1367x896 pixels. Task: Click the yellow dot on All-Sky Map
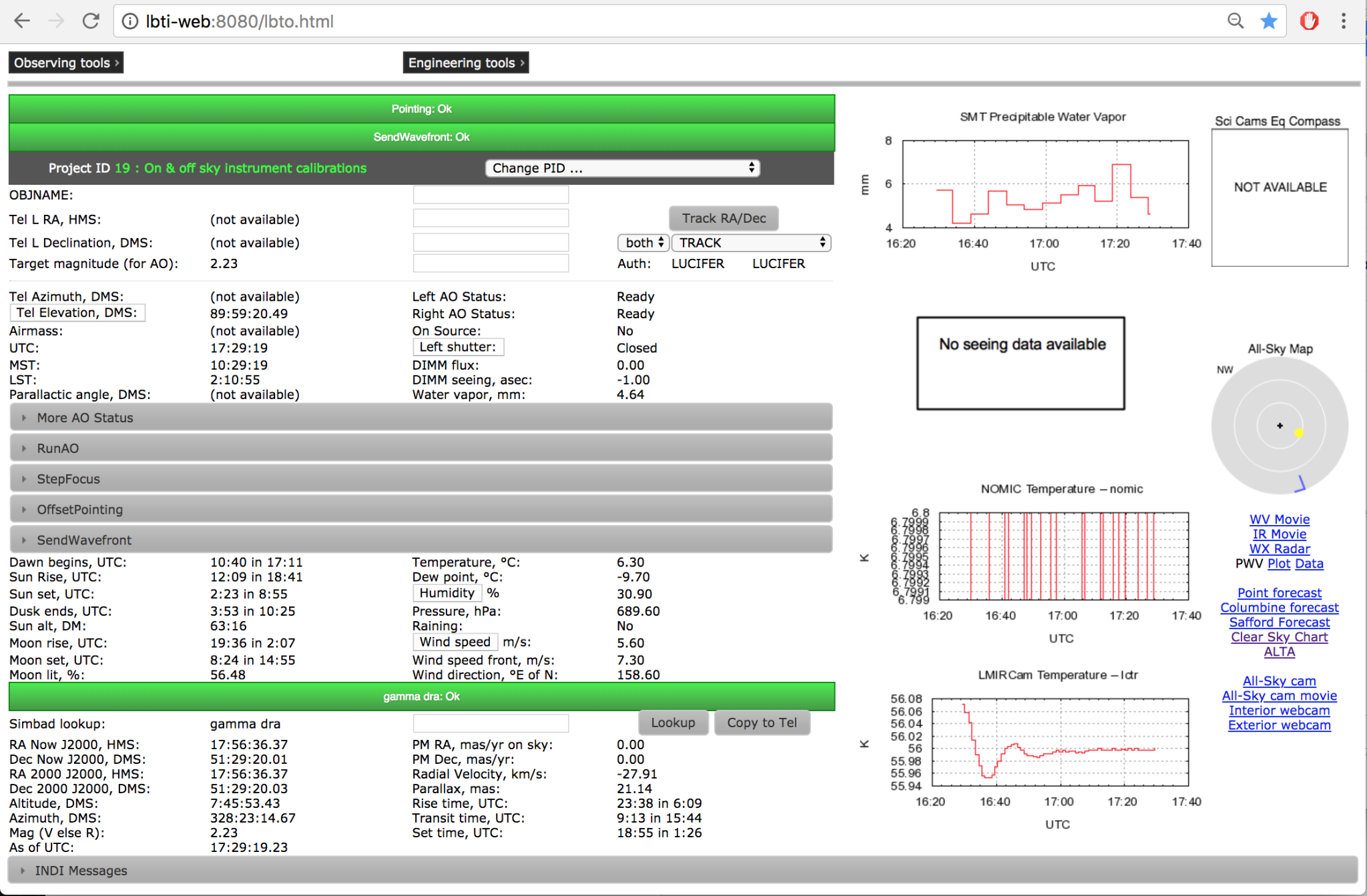coord(1299,433)
